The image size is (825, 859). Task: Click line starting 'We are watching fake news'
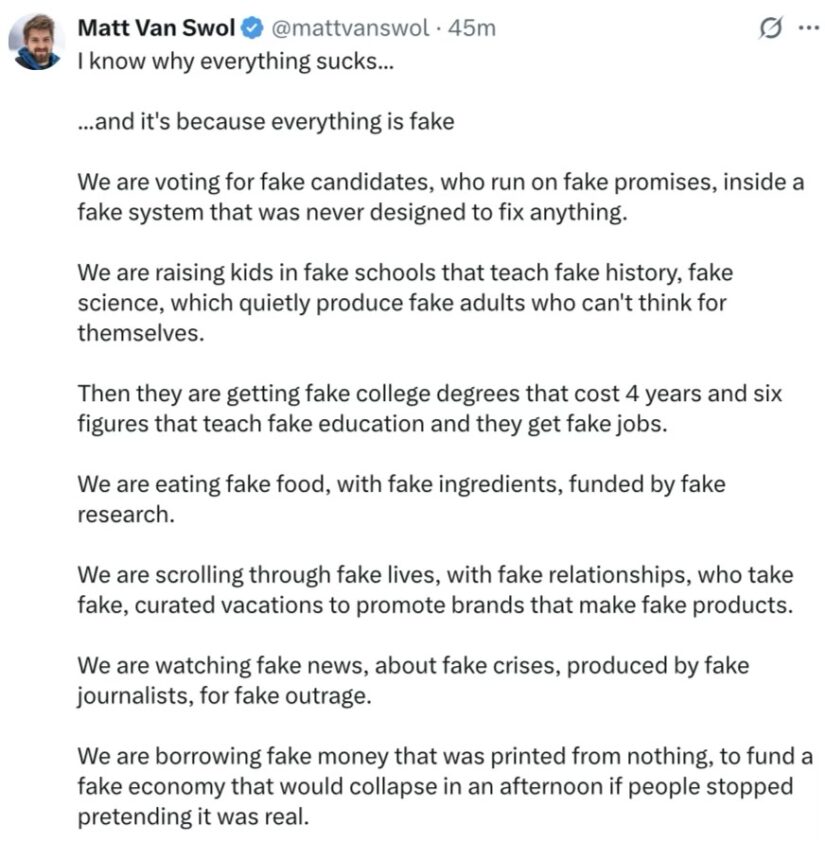point(413,666)
